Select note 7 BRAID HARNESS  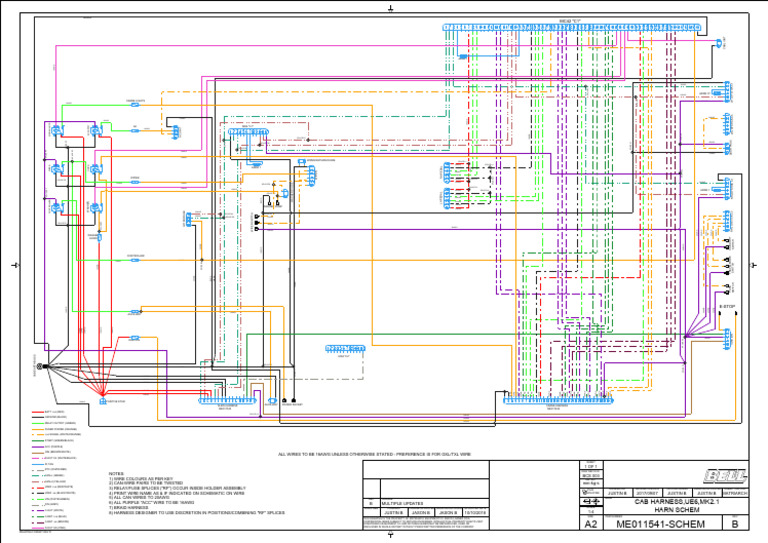pos(128,508)
